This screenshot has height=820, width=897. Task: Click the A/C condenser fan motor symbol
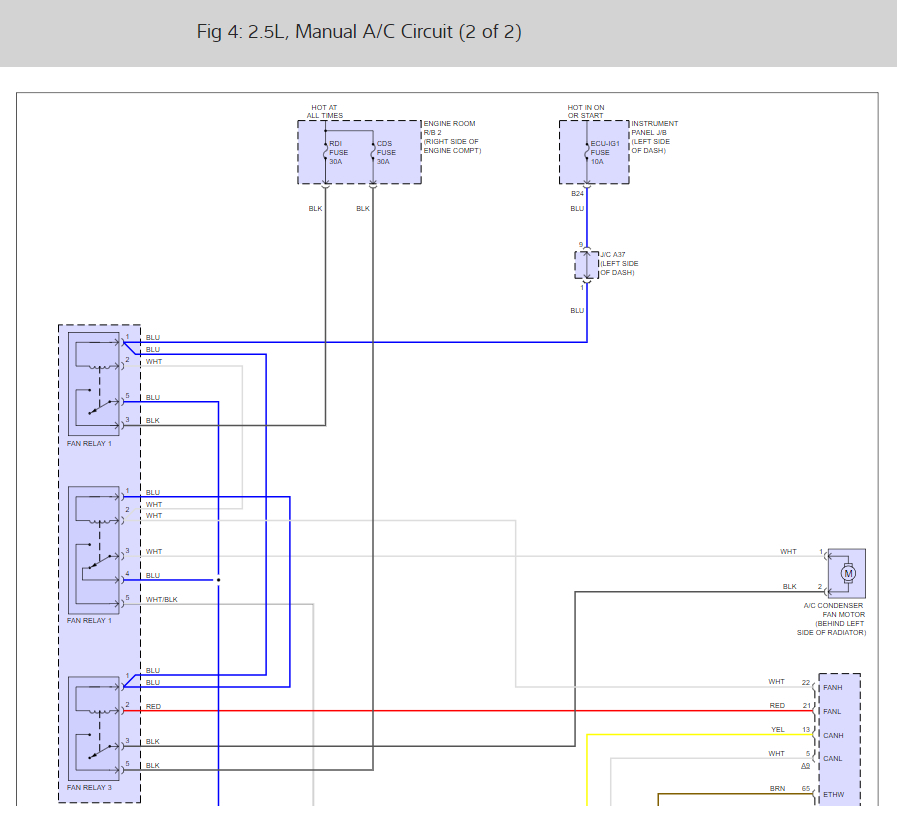[x=847, y=573]
